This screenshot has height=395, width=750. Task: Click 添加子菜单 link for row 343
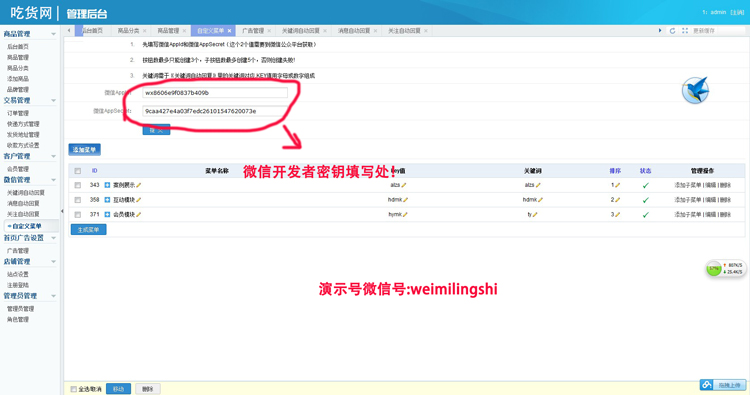click(687, 185)
